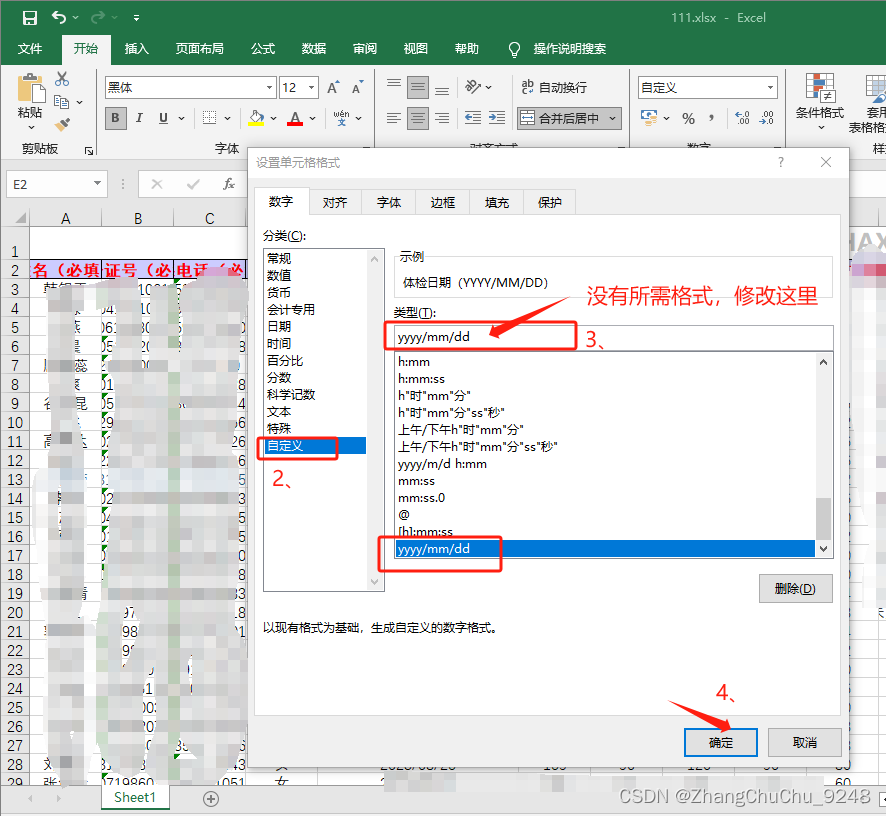Click the insert function fx icon
This screenshot has width=886, height=816.
228,184
